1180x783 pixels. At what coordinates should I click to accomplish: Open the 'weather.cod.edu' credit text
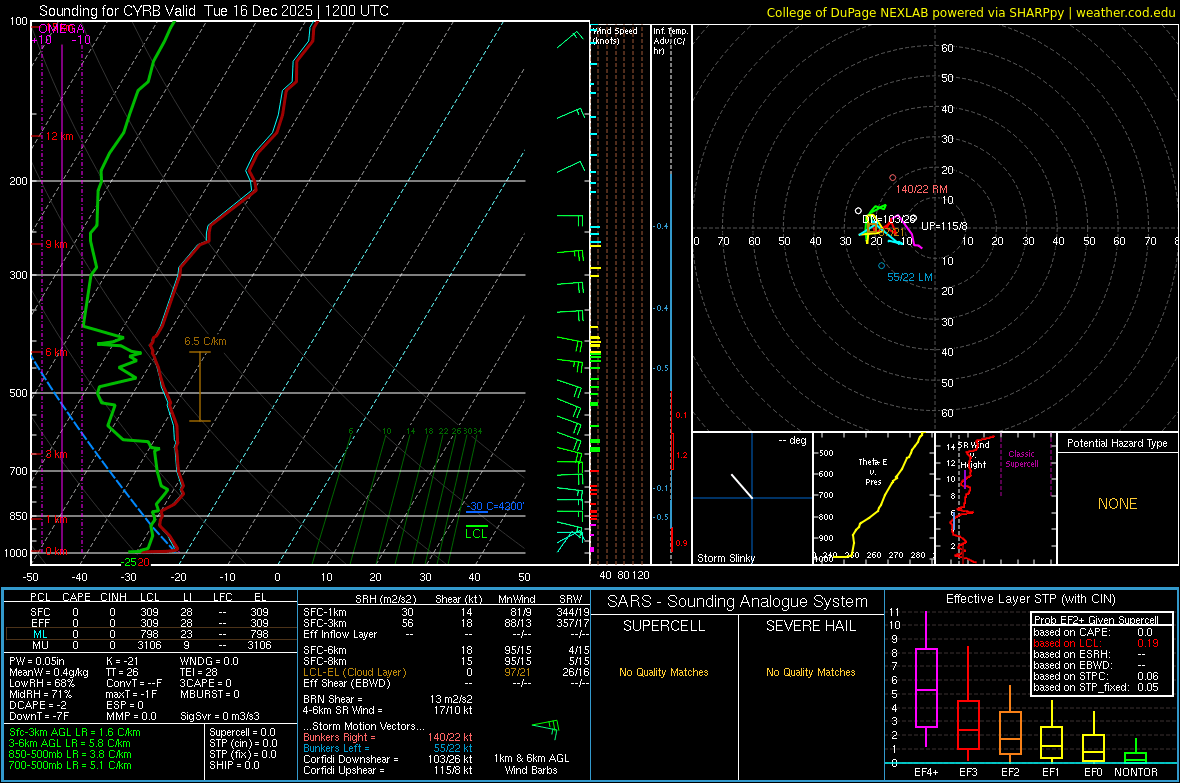click(1125, 12)
